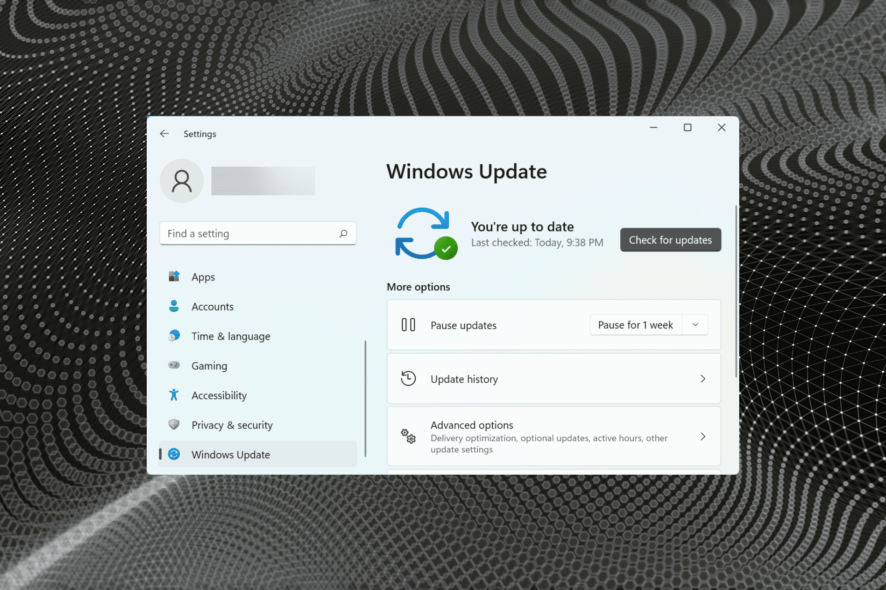The image size is (886, 590).
Task: Focus the Find a setting search box
Action: (x=258, y=233)
